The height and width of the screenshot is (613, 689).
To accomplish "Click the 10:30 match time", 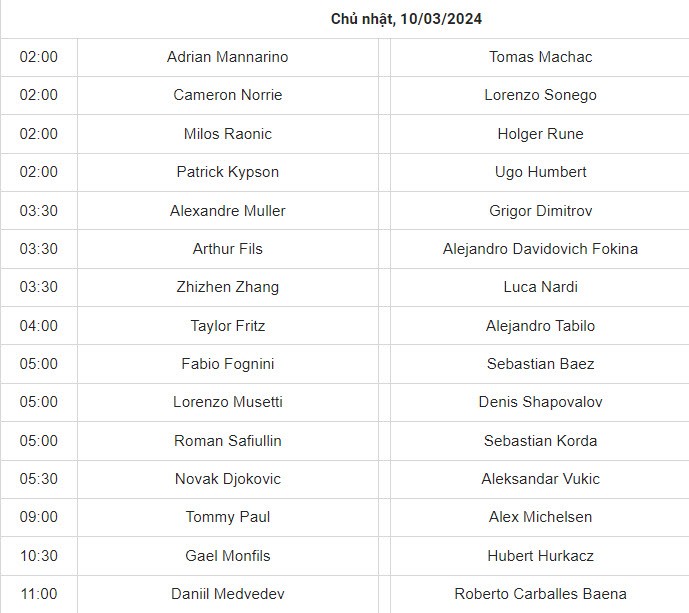I will (x=39, y=556).
